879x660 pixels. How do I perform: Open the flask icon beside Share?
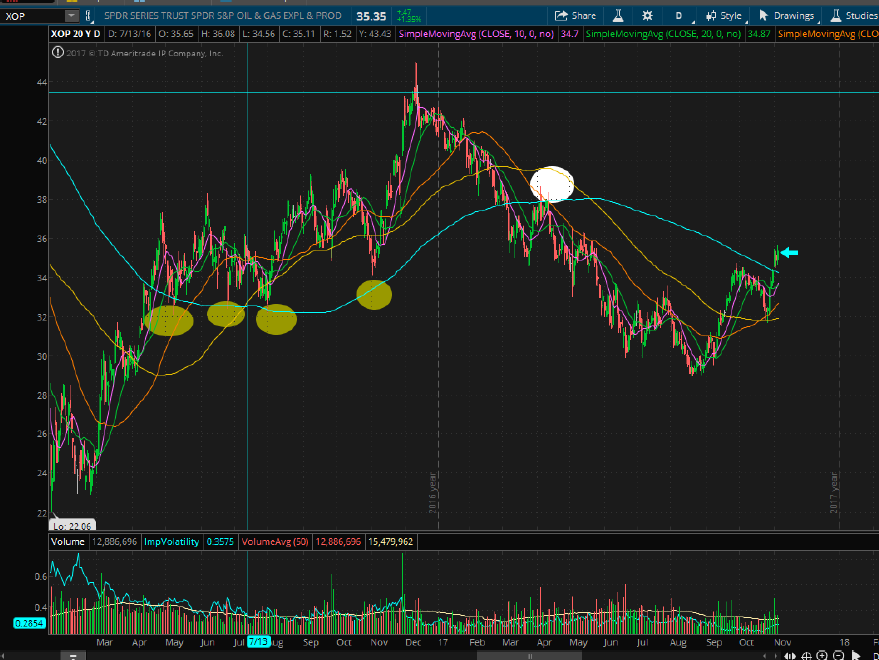coord(618,16)
